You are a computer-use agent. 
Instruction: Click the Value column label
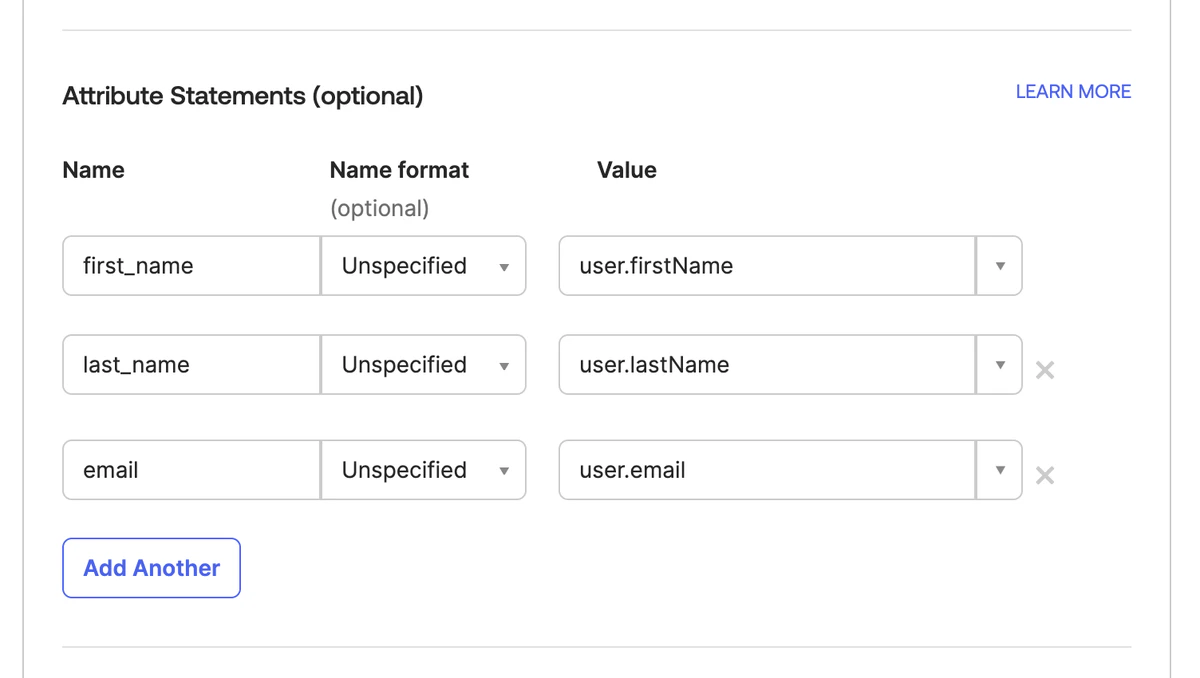tap(627, 170)
